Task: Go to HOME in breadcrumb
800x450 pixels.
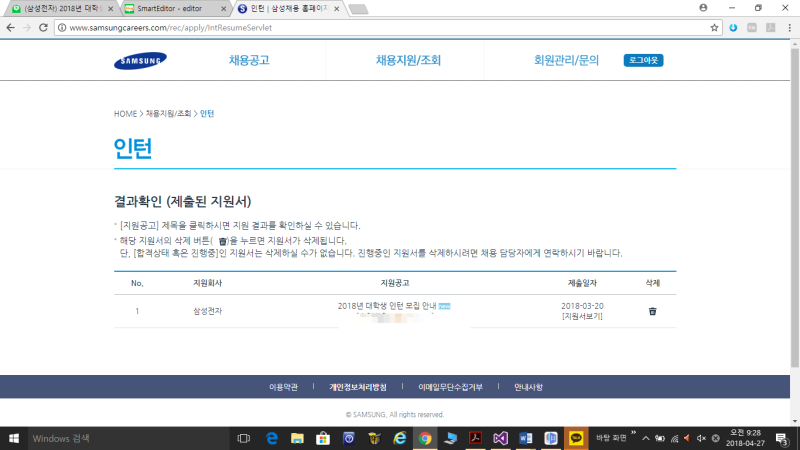Action: 126,114
